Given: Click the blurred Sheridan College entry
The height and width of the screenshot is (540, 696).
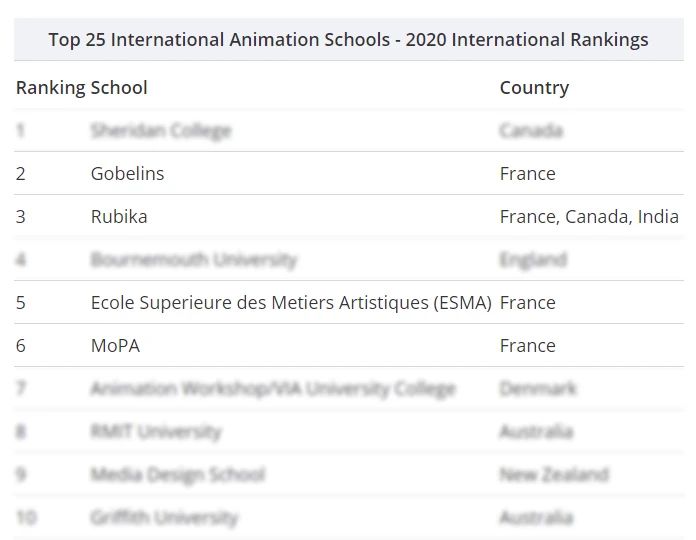Looking at the screenshot, I should pyautogui.click(x=161, y=131).
